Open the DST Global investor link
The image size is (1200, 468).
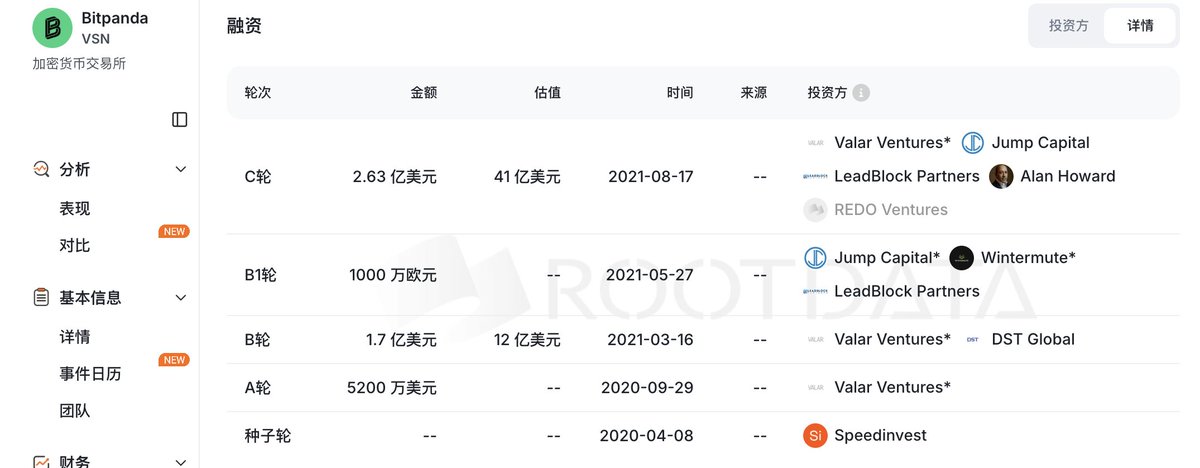tap(1033, 340)
